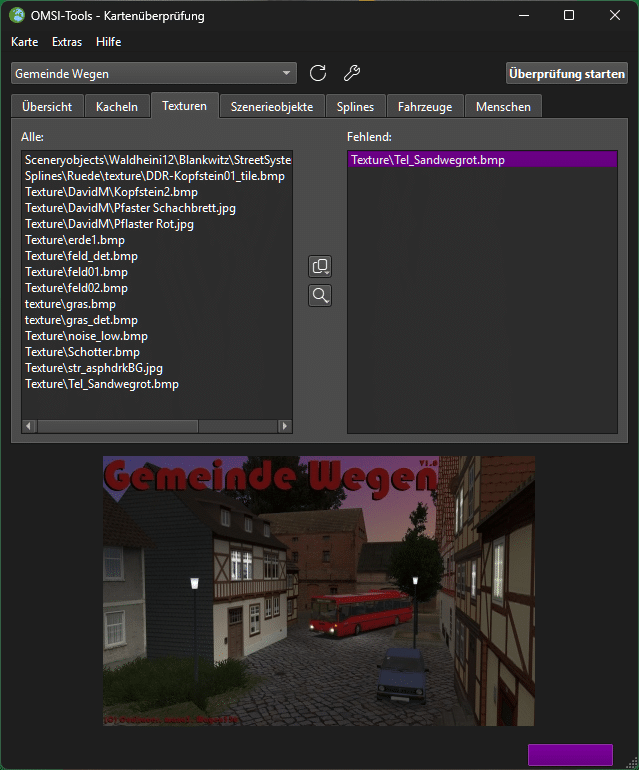Switch to the Szenerieobjekte tab
Viewport: 639px width, 770px height.
(272, 107)
